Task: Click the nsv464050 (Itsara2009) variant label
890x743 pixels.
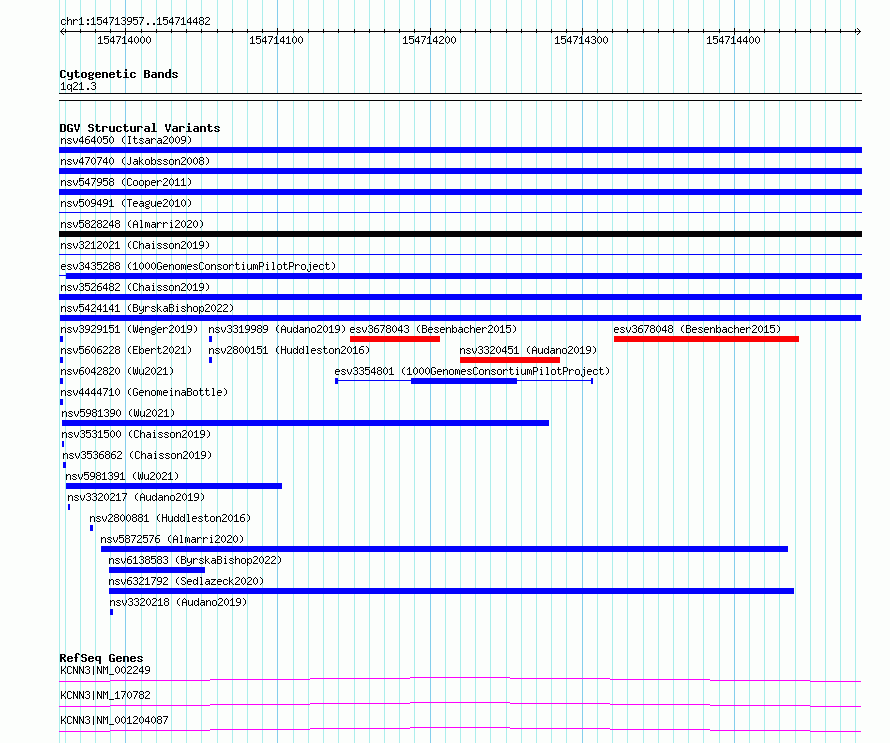Action: pyautogui.click(x=126, y=140)
